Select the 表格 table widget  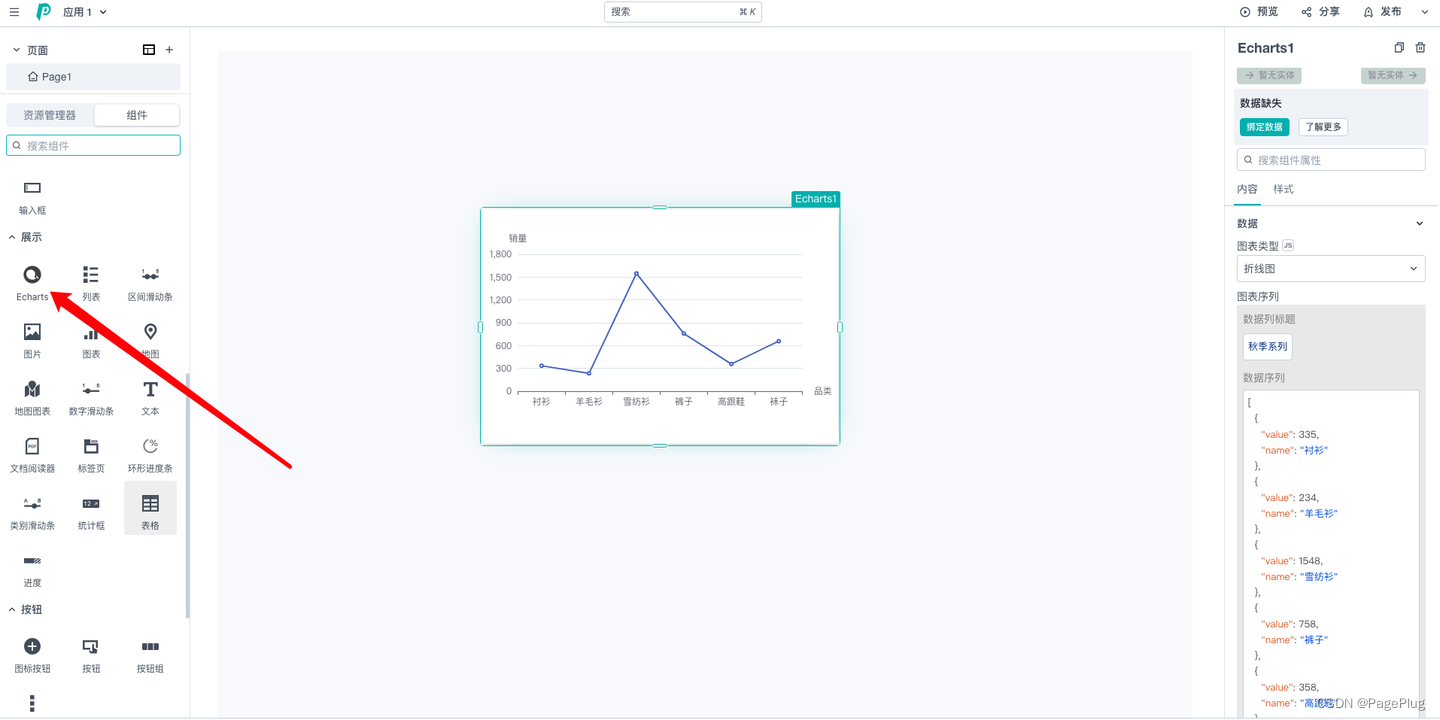tap(150, 508)
